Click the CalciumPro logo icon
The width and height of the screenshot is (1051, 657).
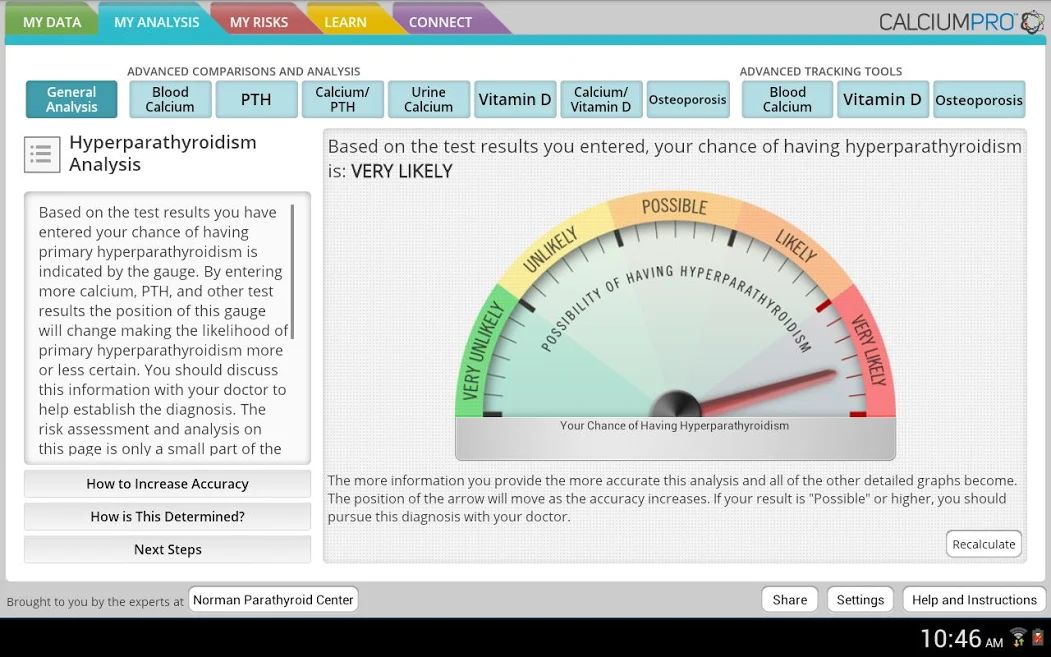1032,22
